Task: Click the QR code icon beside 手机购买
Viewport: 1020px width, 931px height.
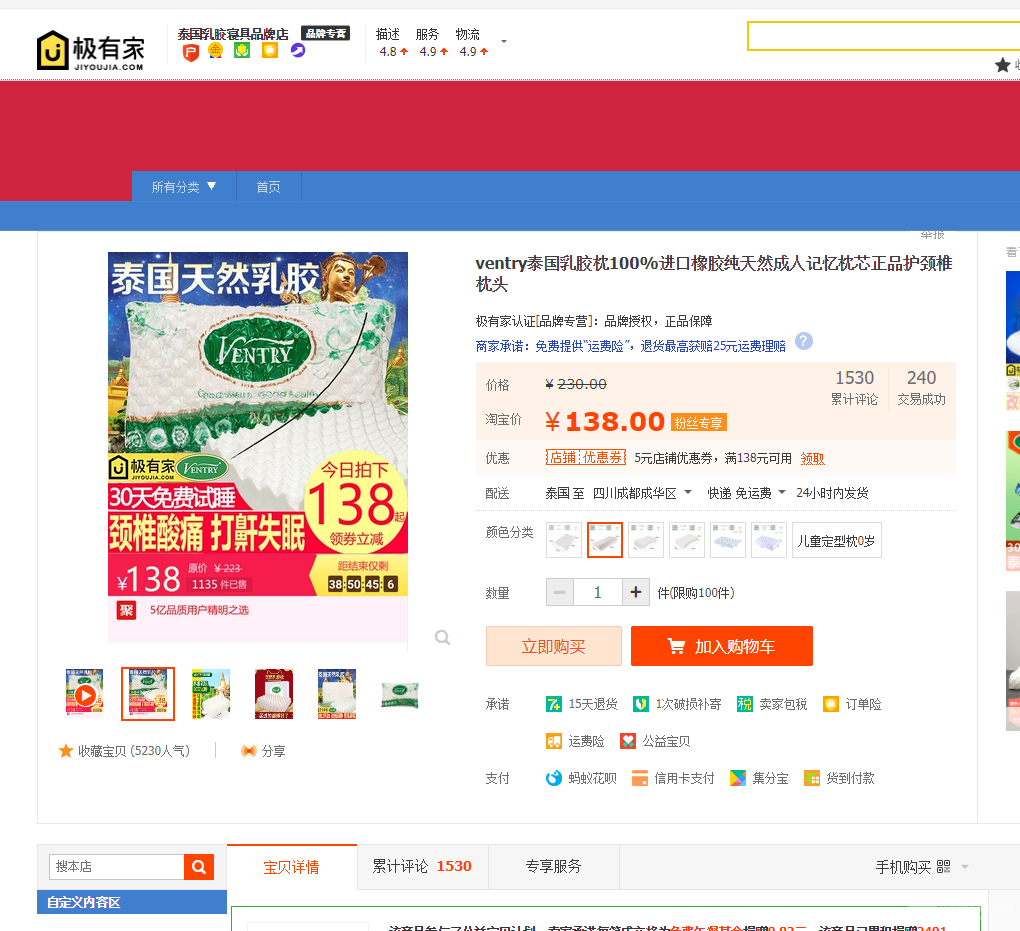Action: [943, 867]
